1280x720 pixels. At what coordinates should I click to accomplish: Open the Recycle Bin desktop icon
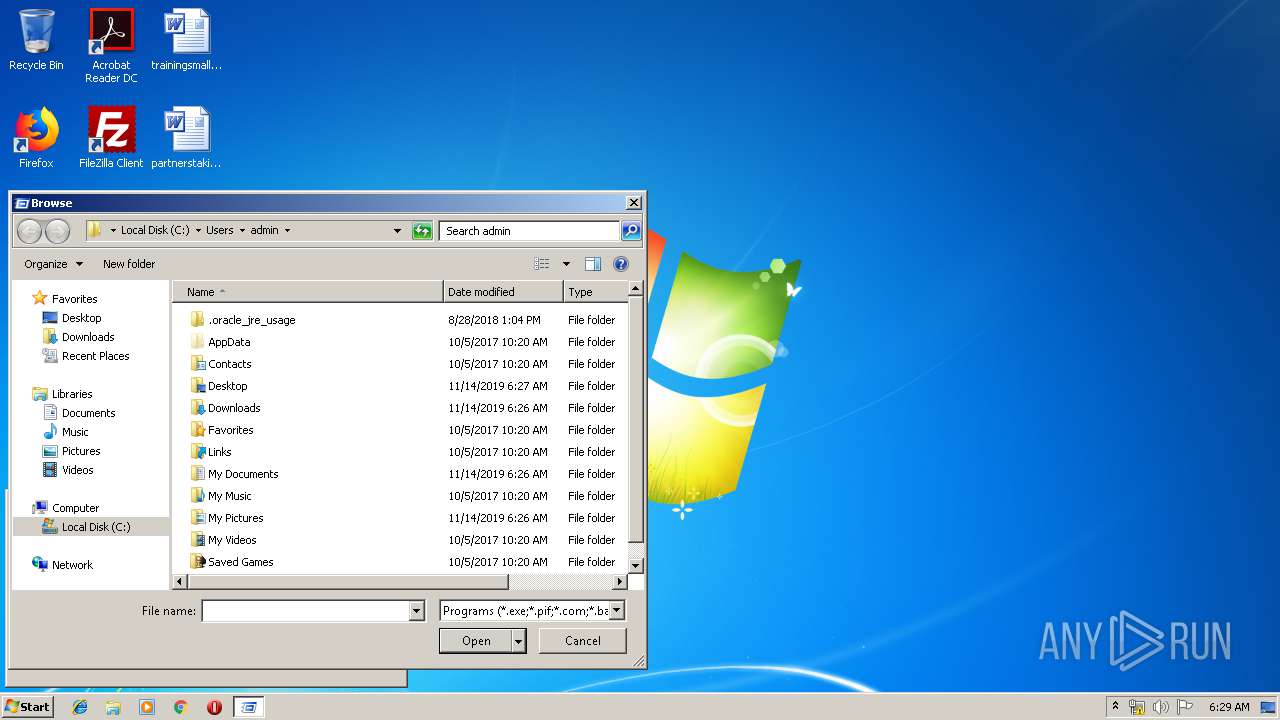(36, 41)
